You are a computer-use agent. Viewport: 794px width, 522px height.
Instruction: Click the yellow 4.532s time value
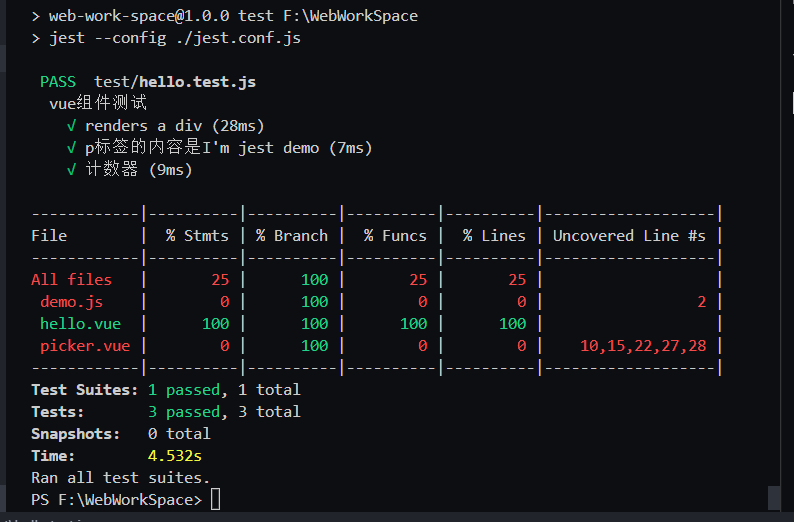pos(175,456)
